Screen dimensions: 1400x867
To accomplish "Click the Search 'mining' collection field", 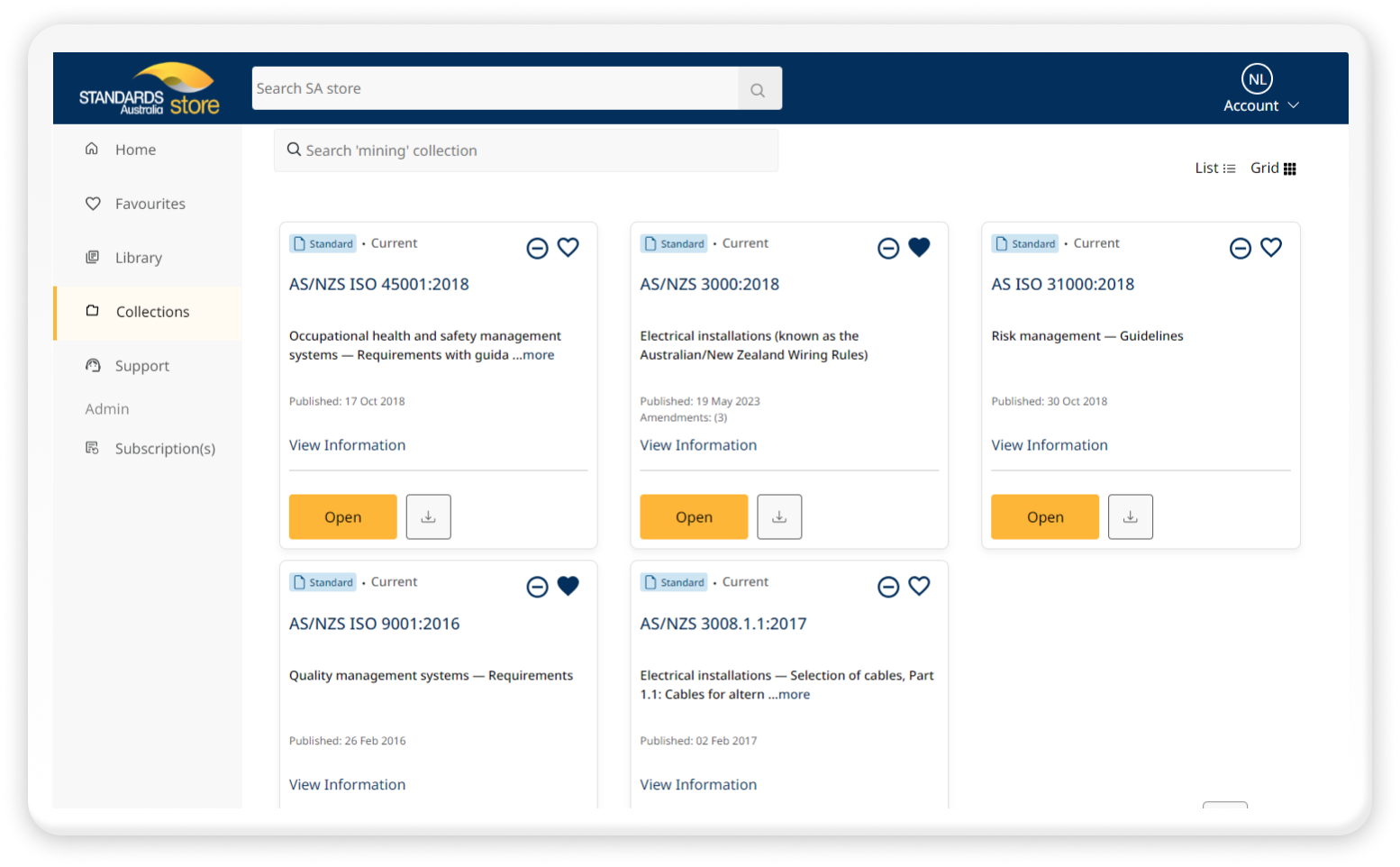I will [x=526, y=151].
